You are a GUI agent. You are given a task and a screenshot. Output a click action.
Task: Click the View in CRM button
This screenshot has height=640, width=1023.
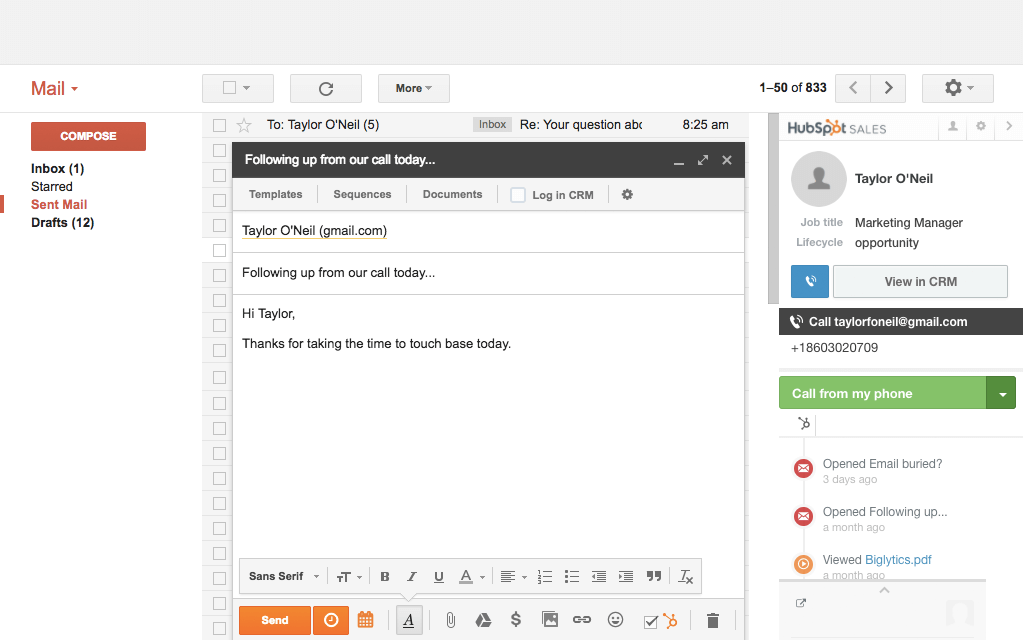point(920,282)
